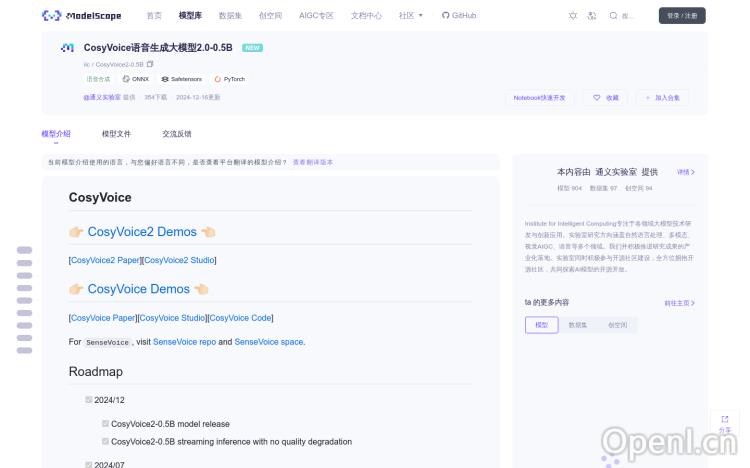Select the 数据集 tab under more content
Viewport: 750px width, 468px height.
click(x=578, y=325)
